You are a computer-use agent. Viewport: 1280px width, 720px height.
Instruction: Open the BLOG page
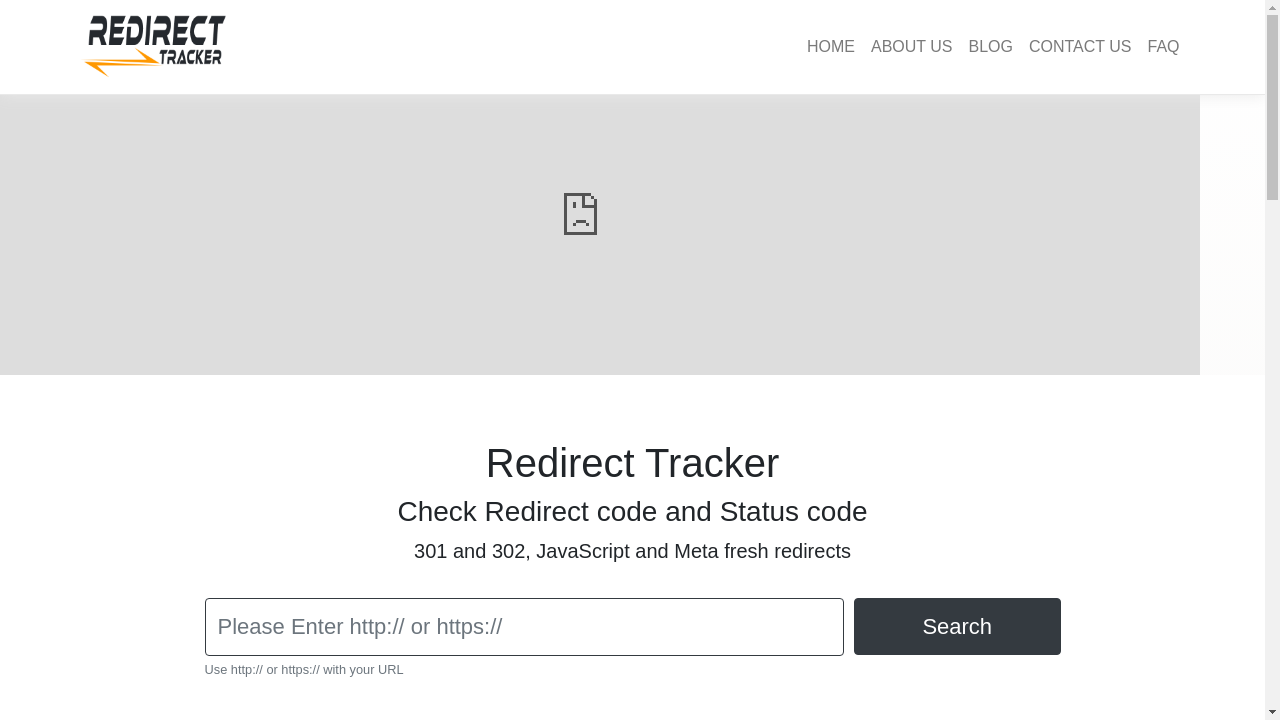990,46
